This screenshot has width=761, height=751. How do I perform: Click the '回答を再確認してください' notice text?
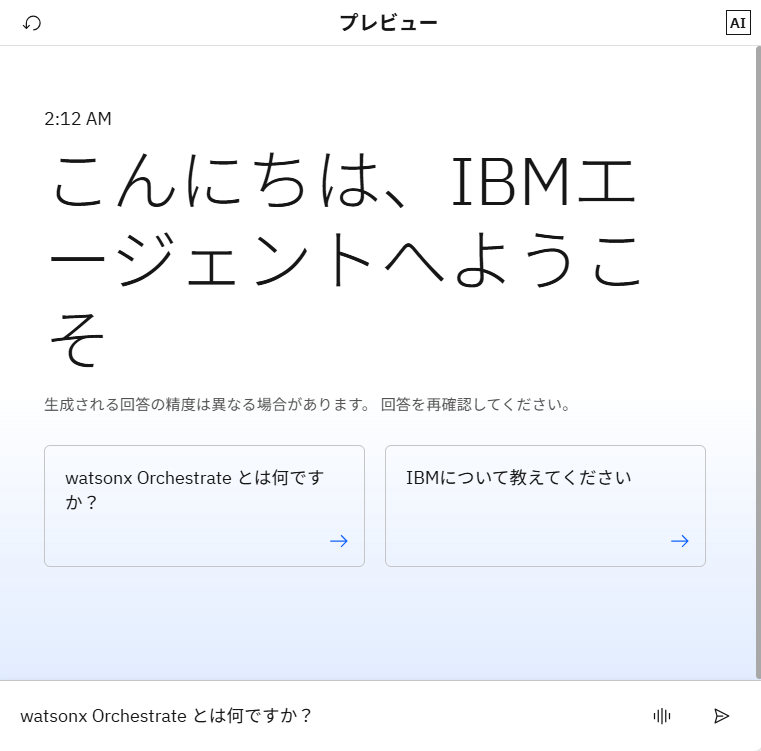pos(476,405)
